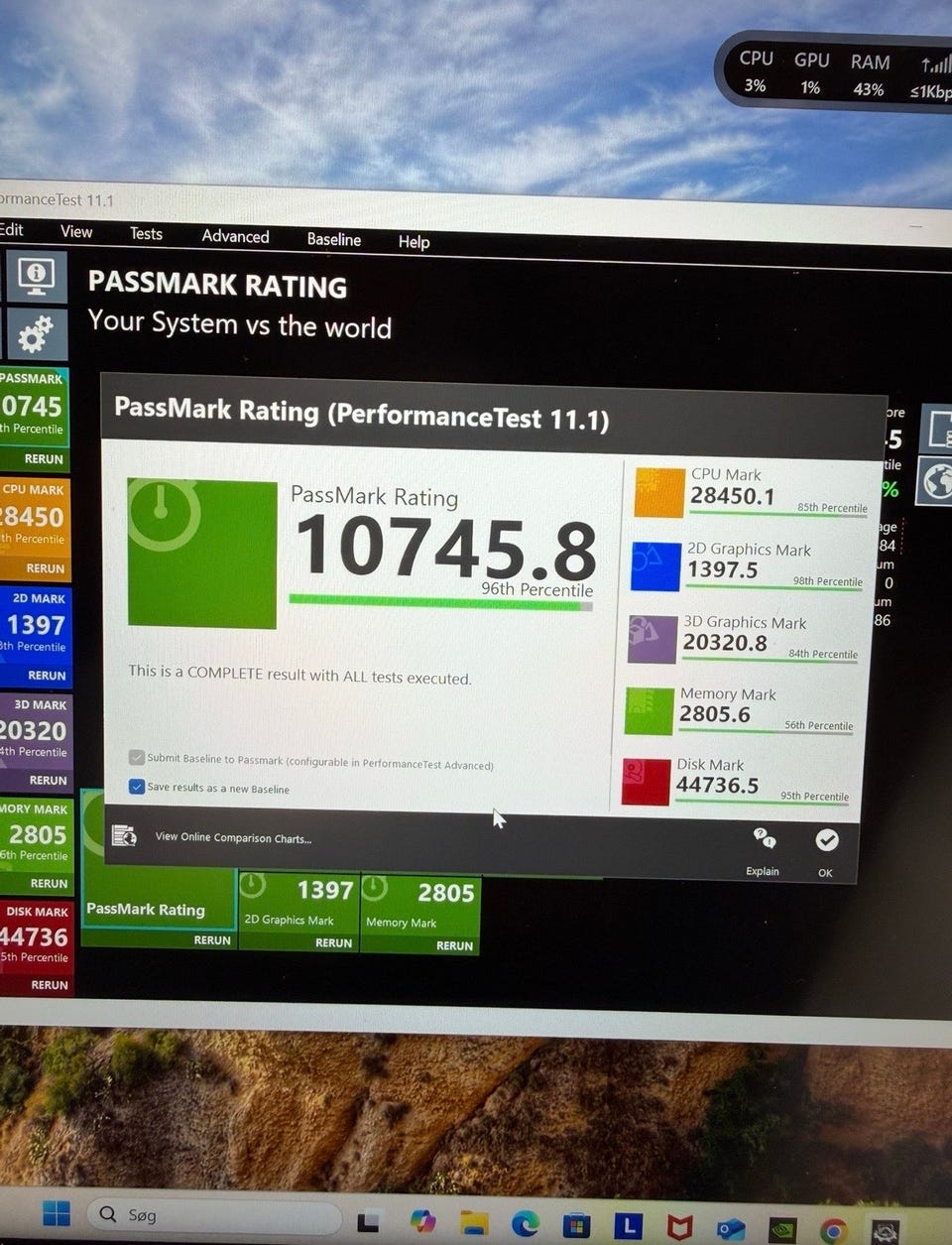
Task: Click the Memory Mark 2805.6 value
Action: [x=714, y=713]
